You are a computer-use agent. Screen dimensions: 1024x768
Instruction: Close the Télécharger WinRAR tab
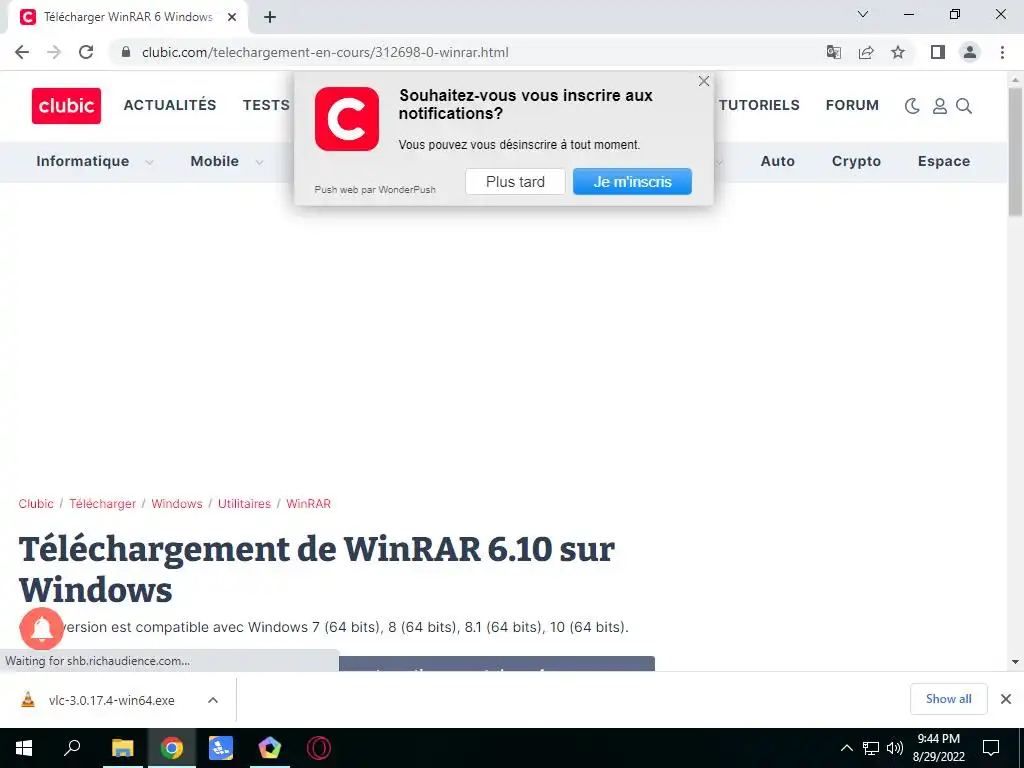coord(232,17)
